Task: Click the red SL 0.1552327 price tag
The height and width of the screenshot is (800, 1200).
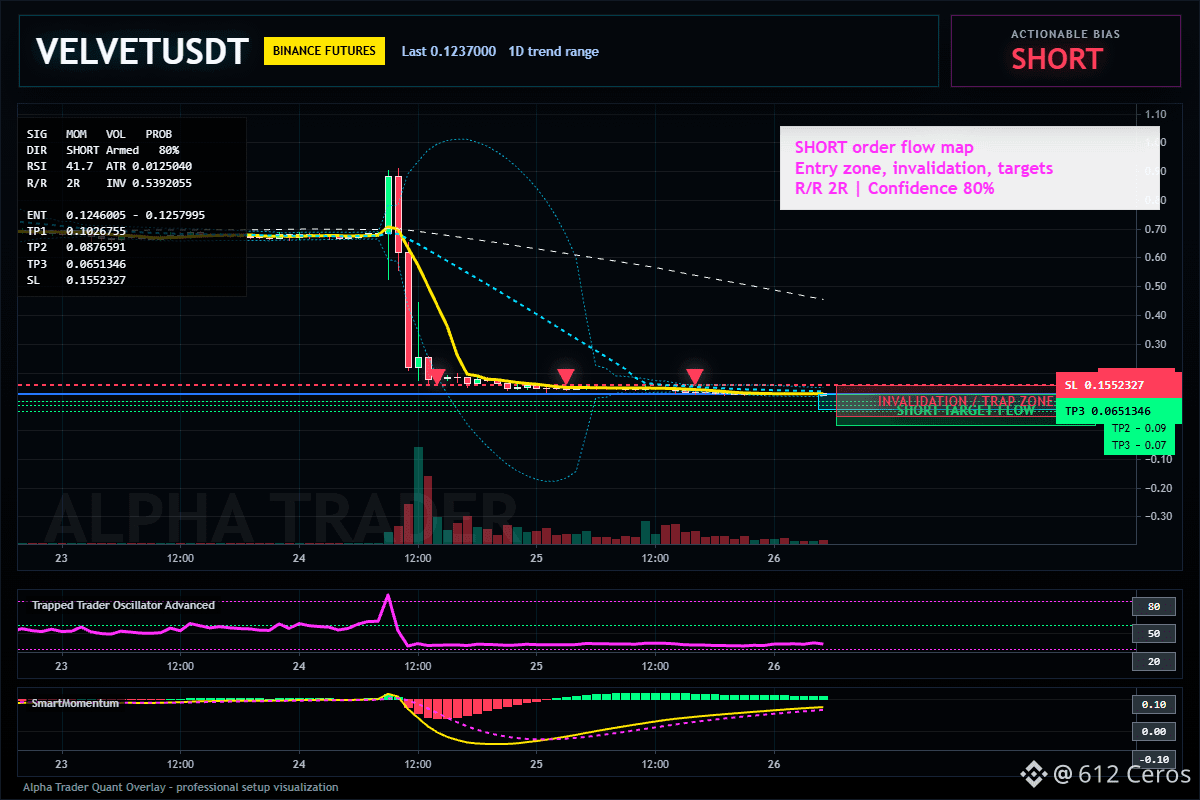Action: 1118,385
